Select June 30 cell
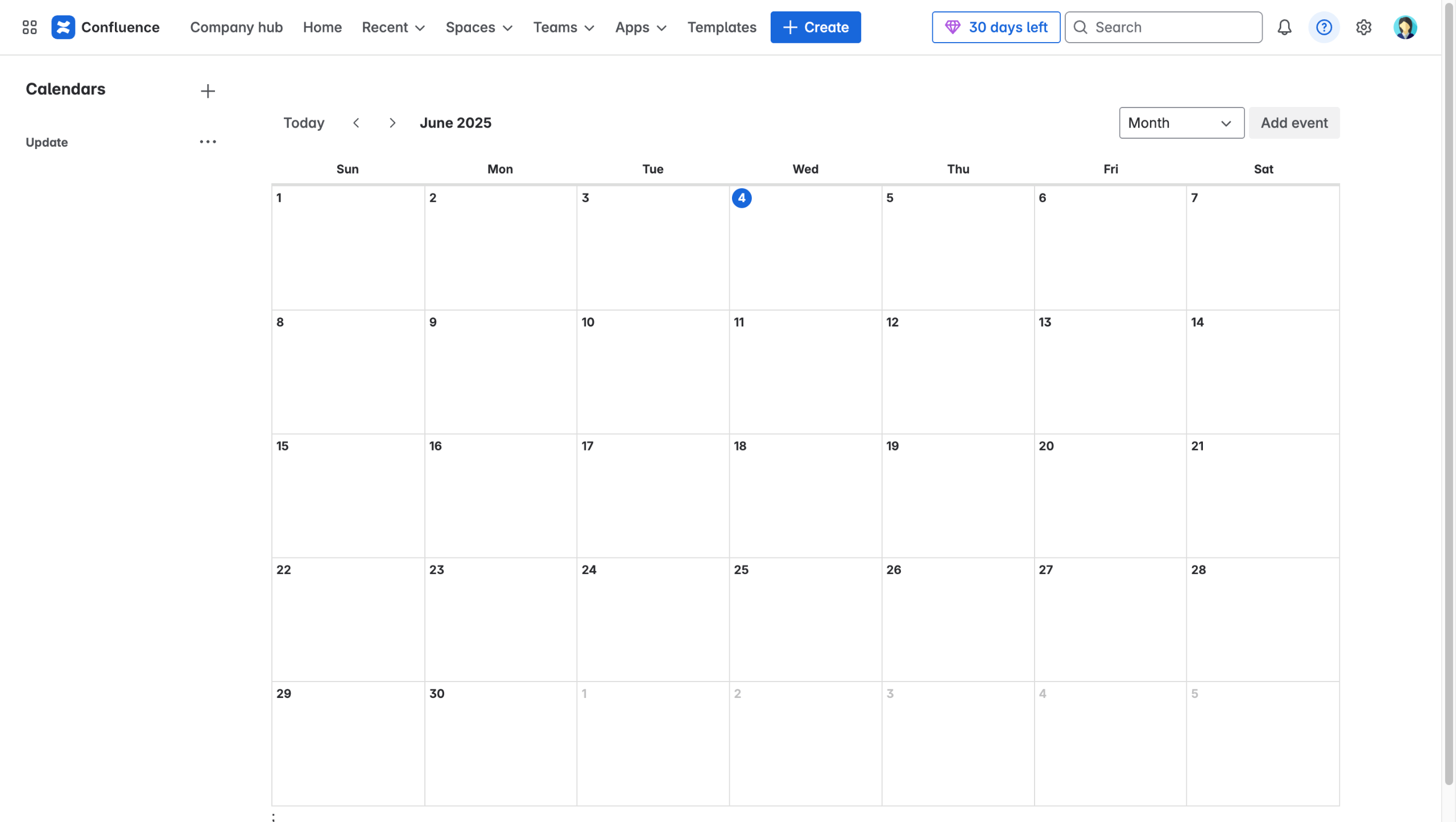The image size is (1456, 822). (x=500, y=743)
